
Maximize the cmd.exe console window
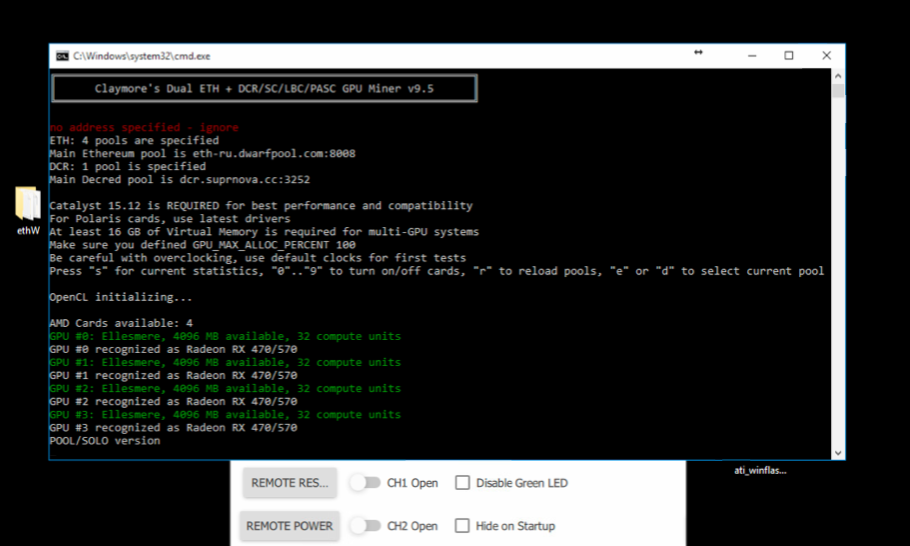click(789, 56)
